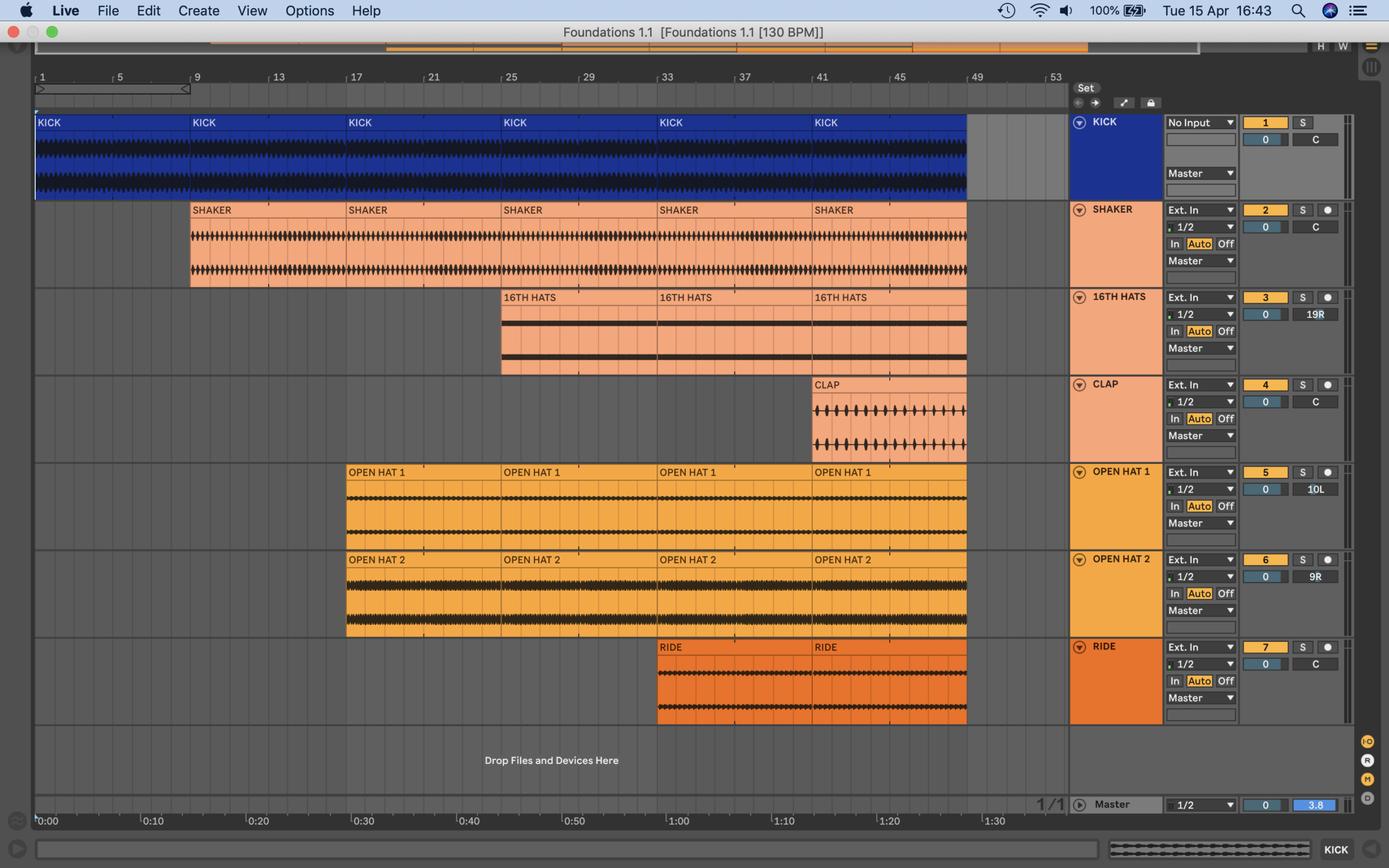
Task: Click the lock envelopes icon
Action: coord(1150,103)
